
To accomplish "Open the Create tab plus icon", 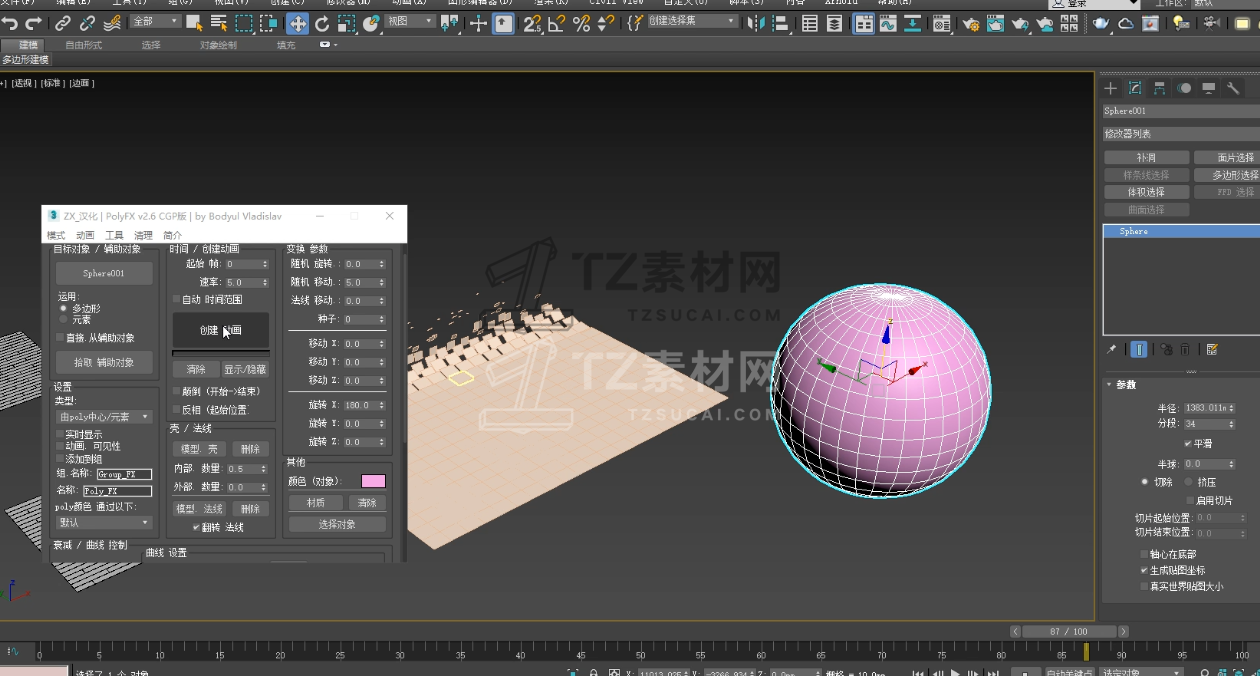I will (x=1110, y=88).
